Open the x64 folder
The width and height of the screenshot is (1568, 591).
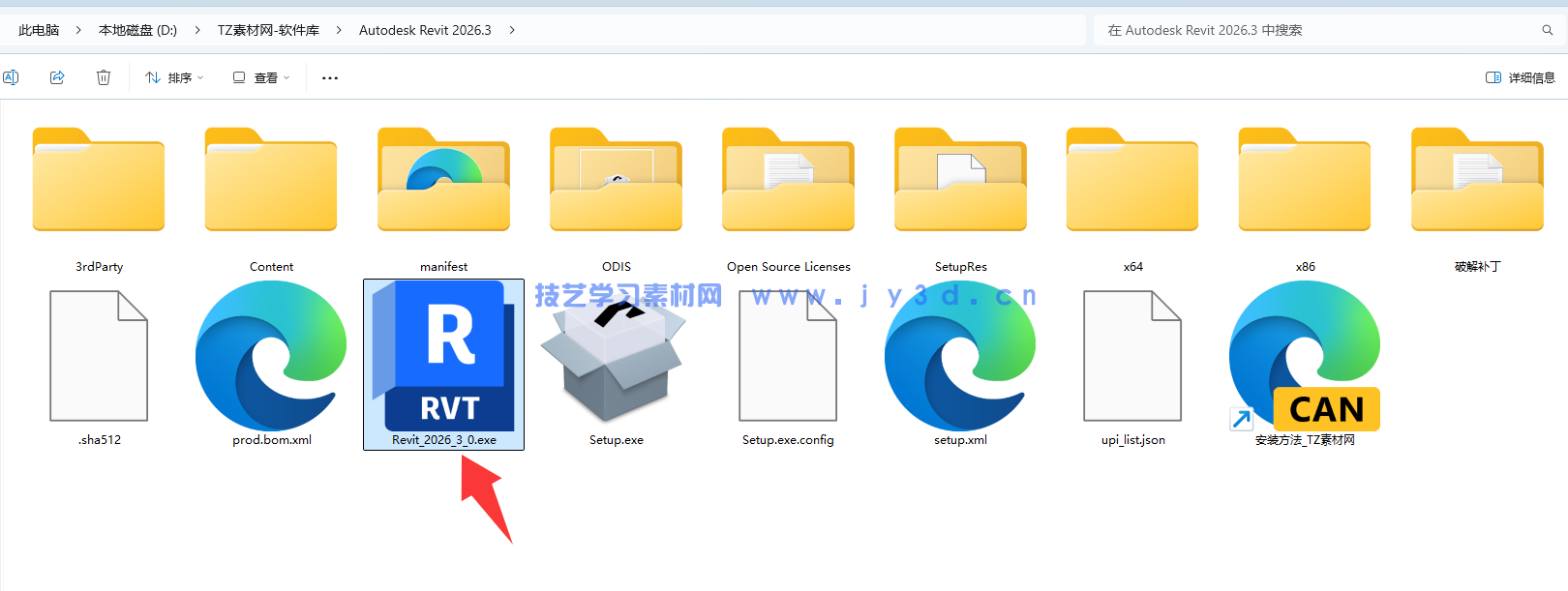click(1132, 180)
